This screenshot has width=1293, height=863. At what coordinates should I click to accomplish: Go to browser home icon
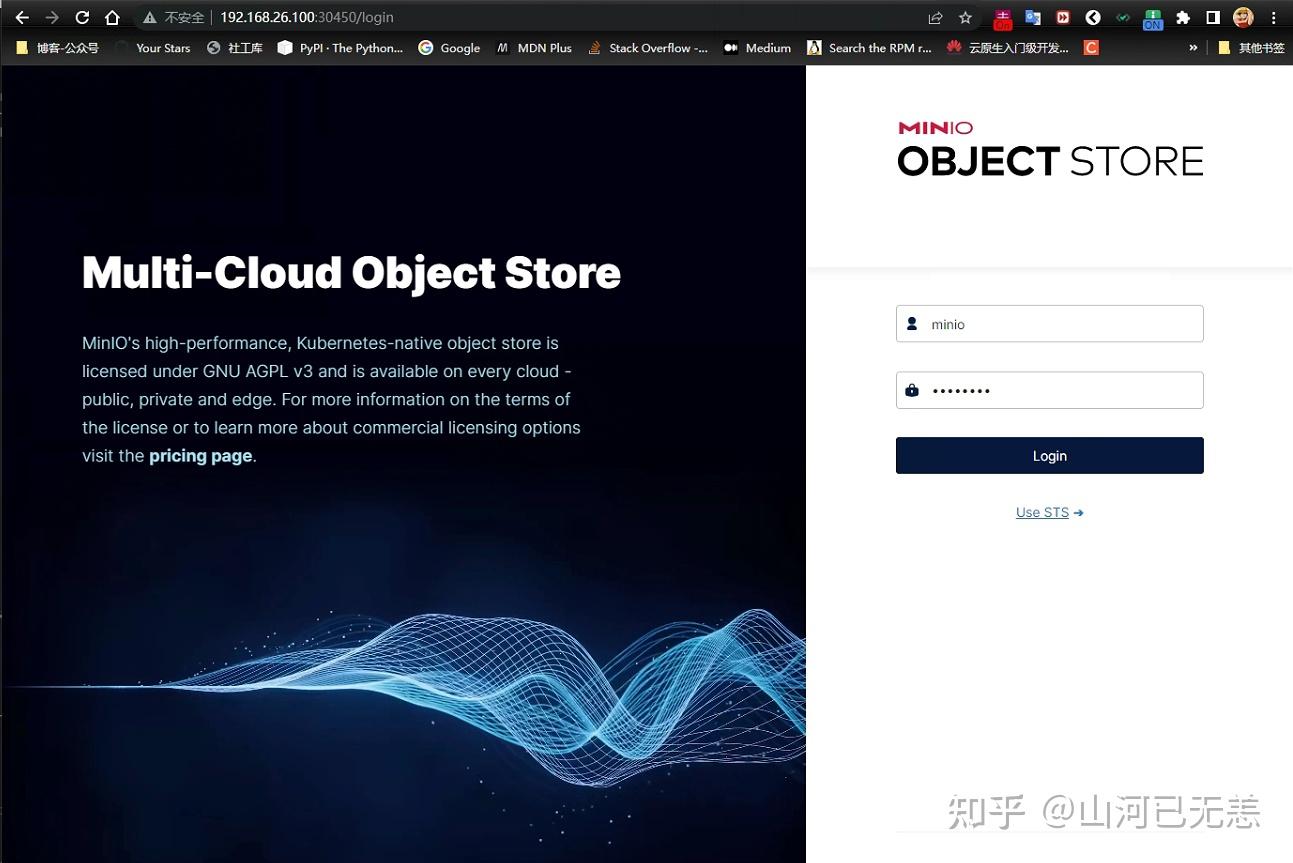112,17
